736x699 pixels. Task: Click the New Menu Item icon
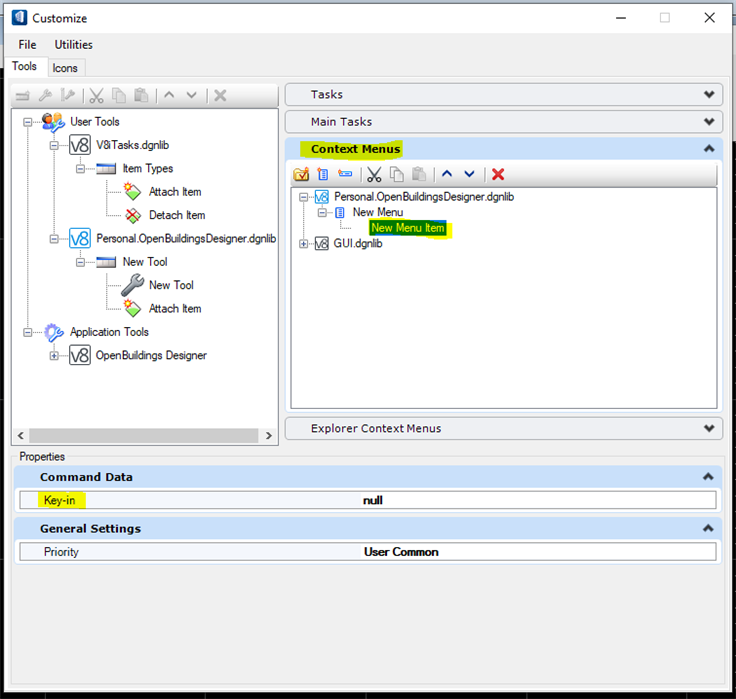pyautogui.click(x=345, y=174)
